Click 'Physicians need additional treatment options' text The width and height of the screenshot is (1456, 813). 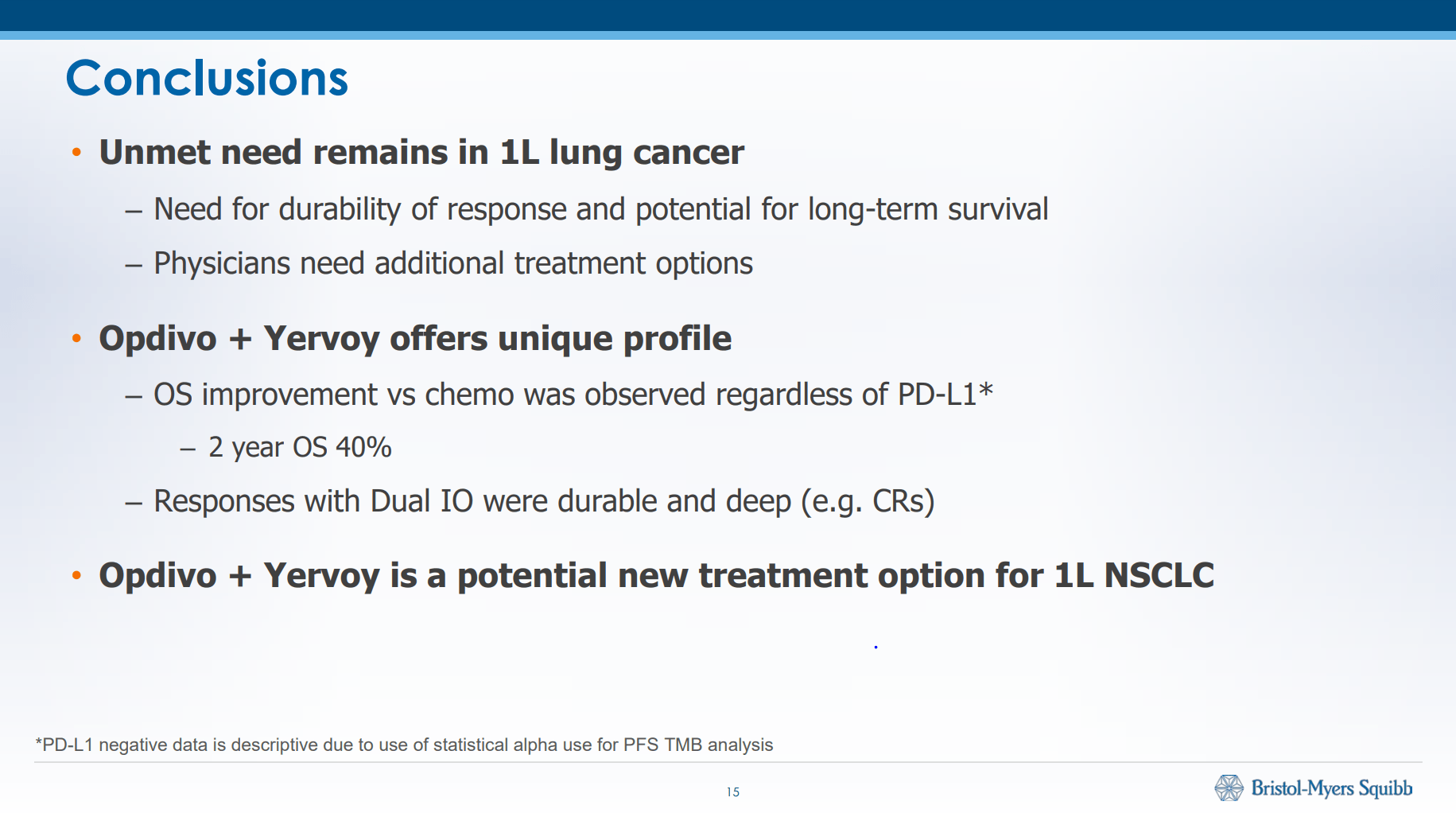click(x=452, y=264)
